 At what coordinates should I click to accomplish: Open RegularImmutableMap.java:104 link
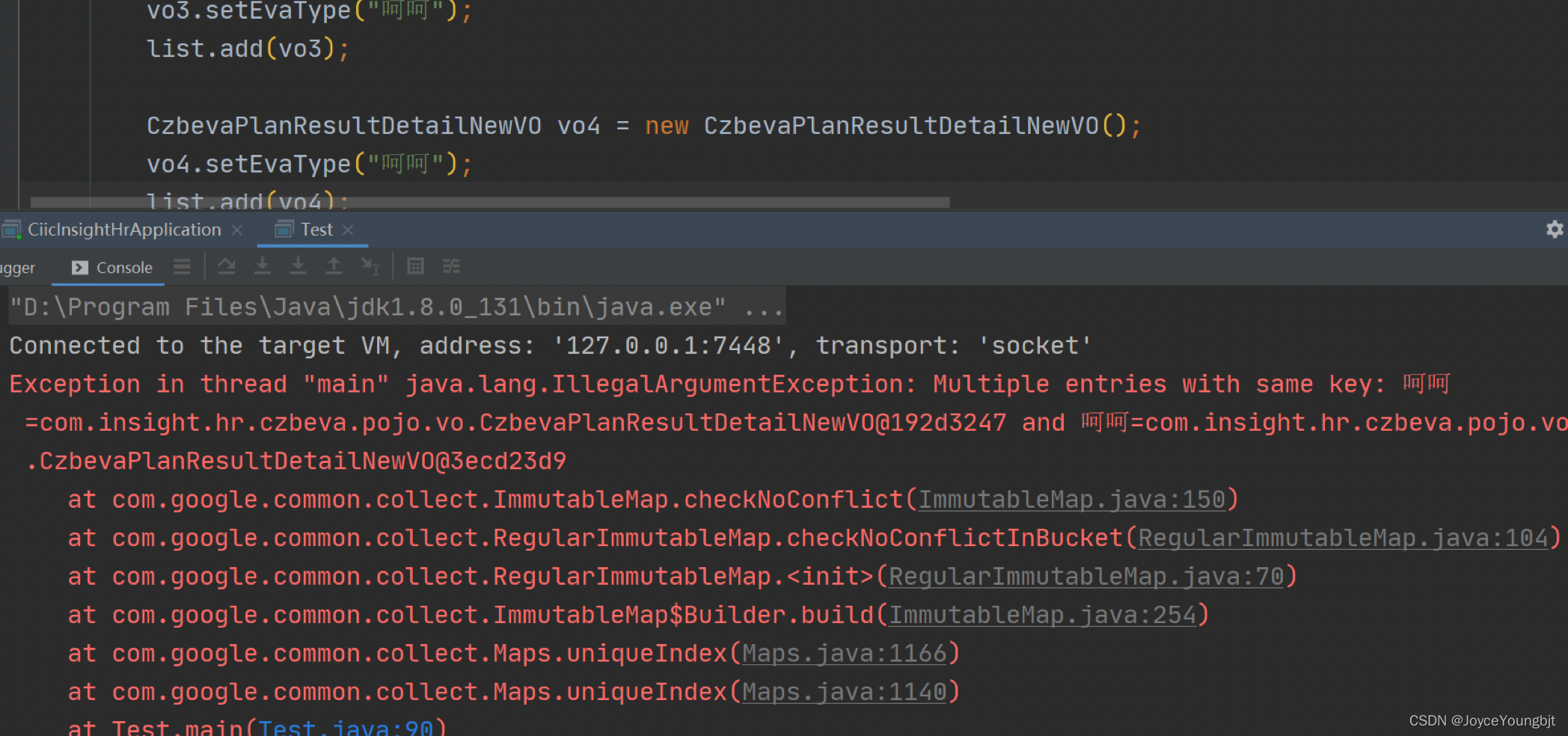click(x=1343, y=539)
